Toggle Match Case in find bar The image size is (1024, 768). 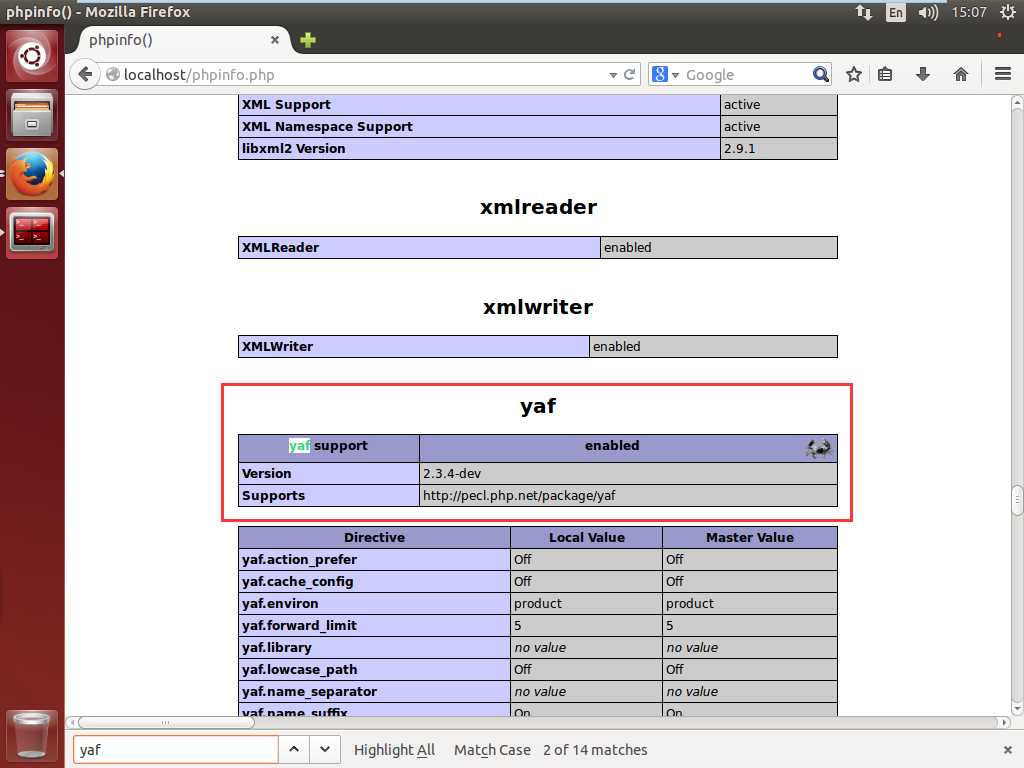(492, 750)
